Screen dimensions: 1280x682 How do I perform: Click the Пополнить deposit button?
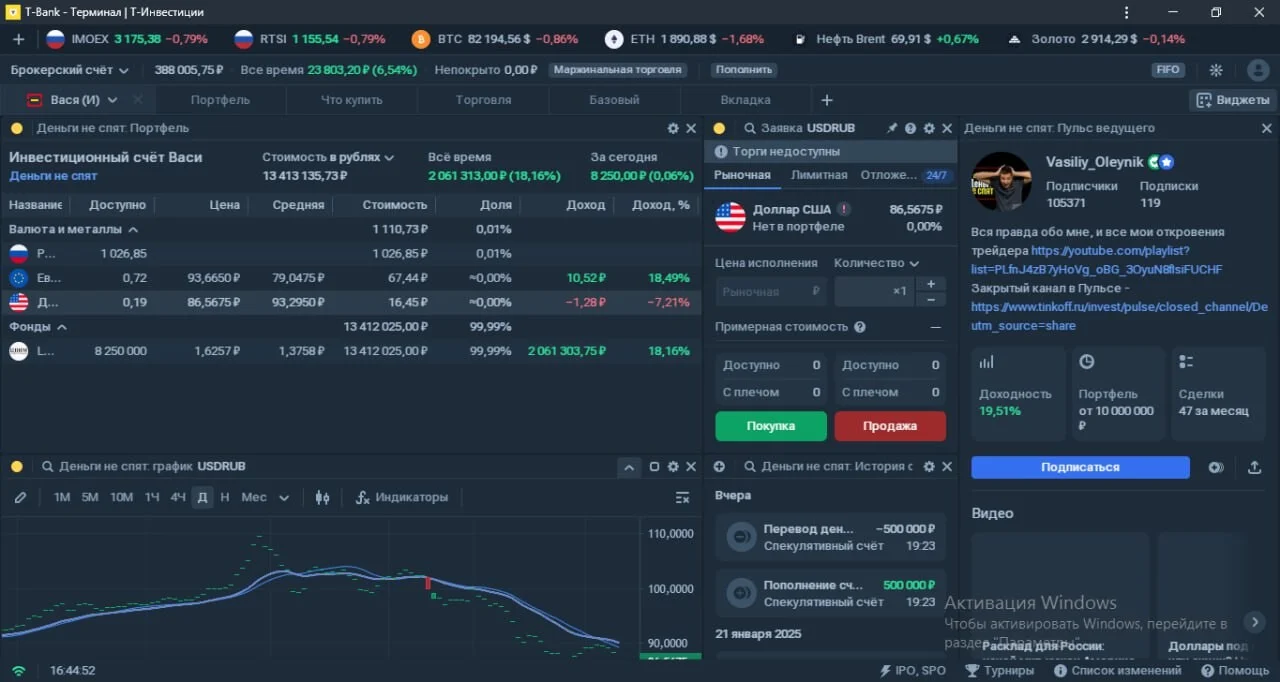(x=744, y=70)
